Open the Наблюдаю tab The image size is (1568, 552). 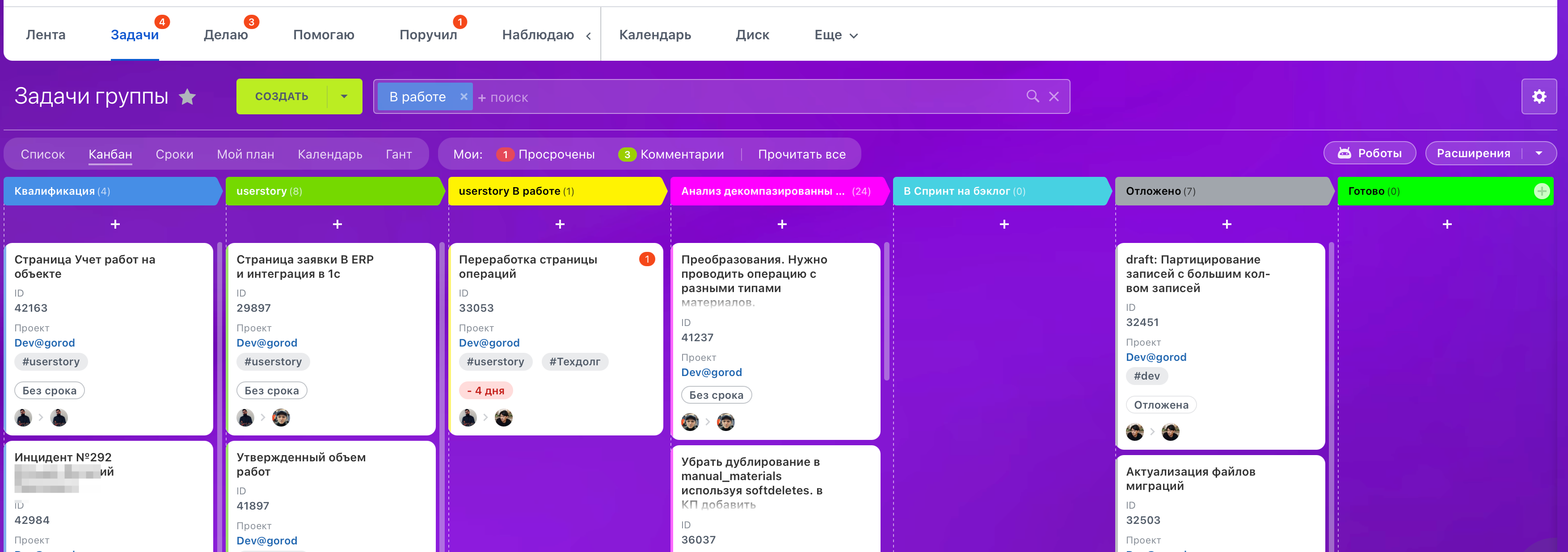click(538, 35)
